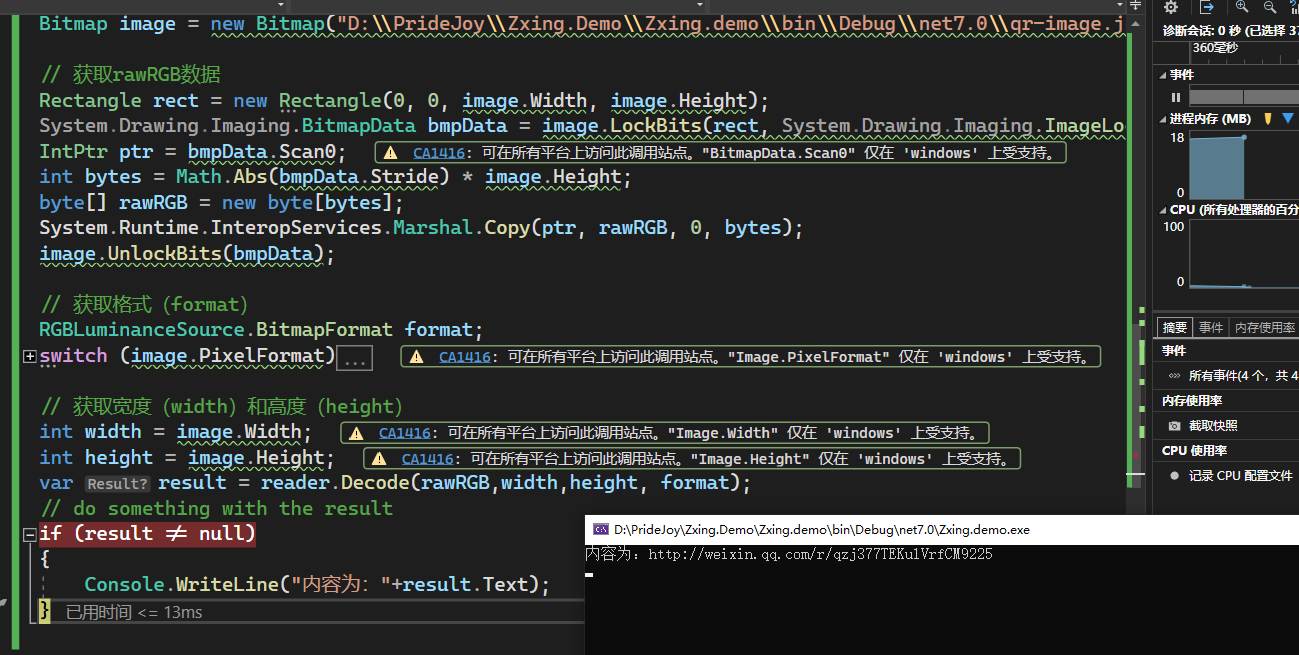Image resolution: width=1299 pixels, height=655 pixels.
Task: Click the 内存使用率 section heading in summary
Action: 1191,401
